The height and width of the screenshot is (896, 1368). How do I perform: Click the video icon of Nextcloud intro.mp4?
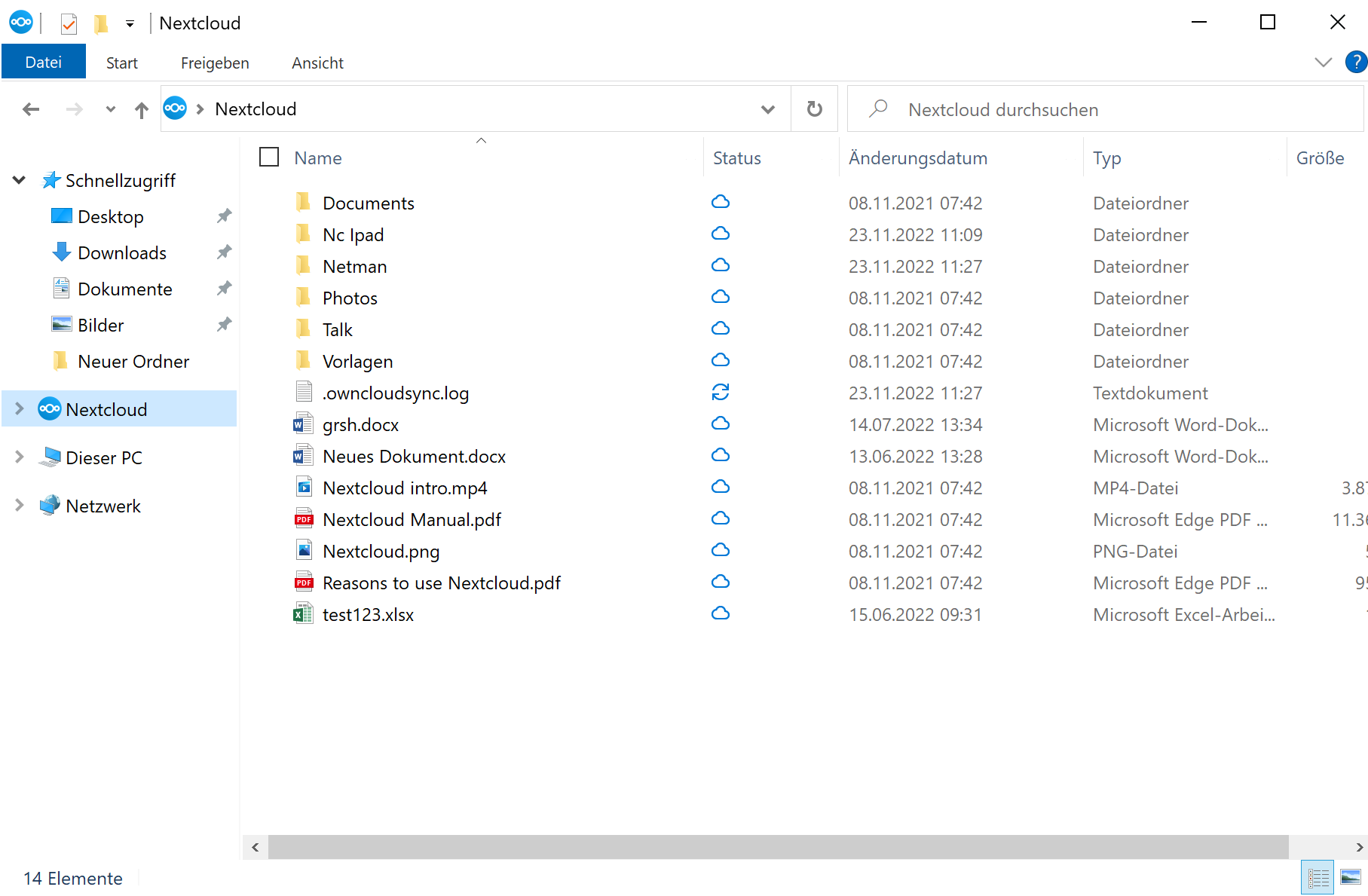[x=304, y=487]
